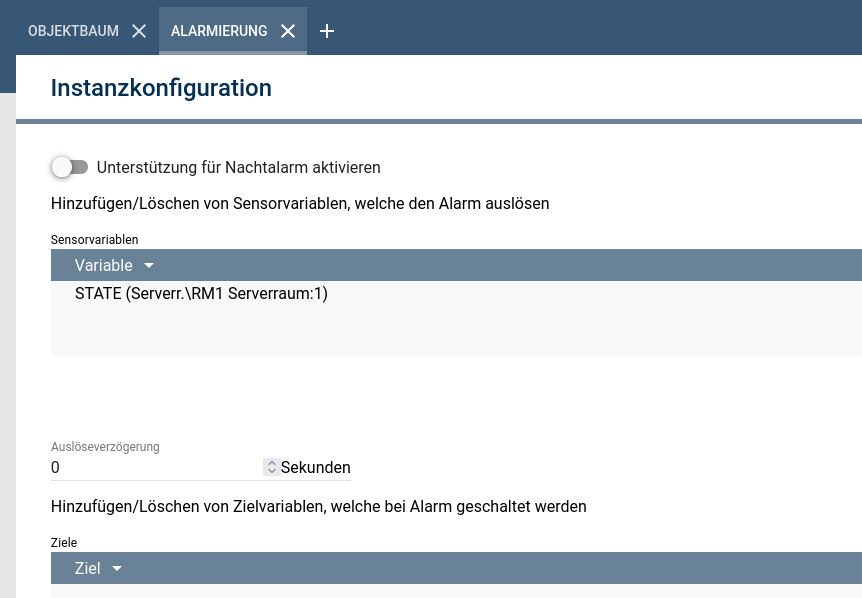Close the ALARMIERUNG tab

[288, 31]
